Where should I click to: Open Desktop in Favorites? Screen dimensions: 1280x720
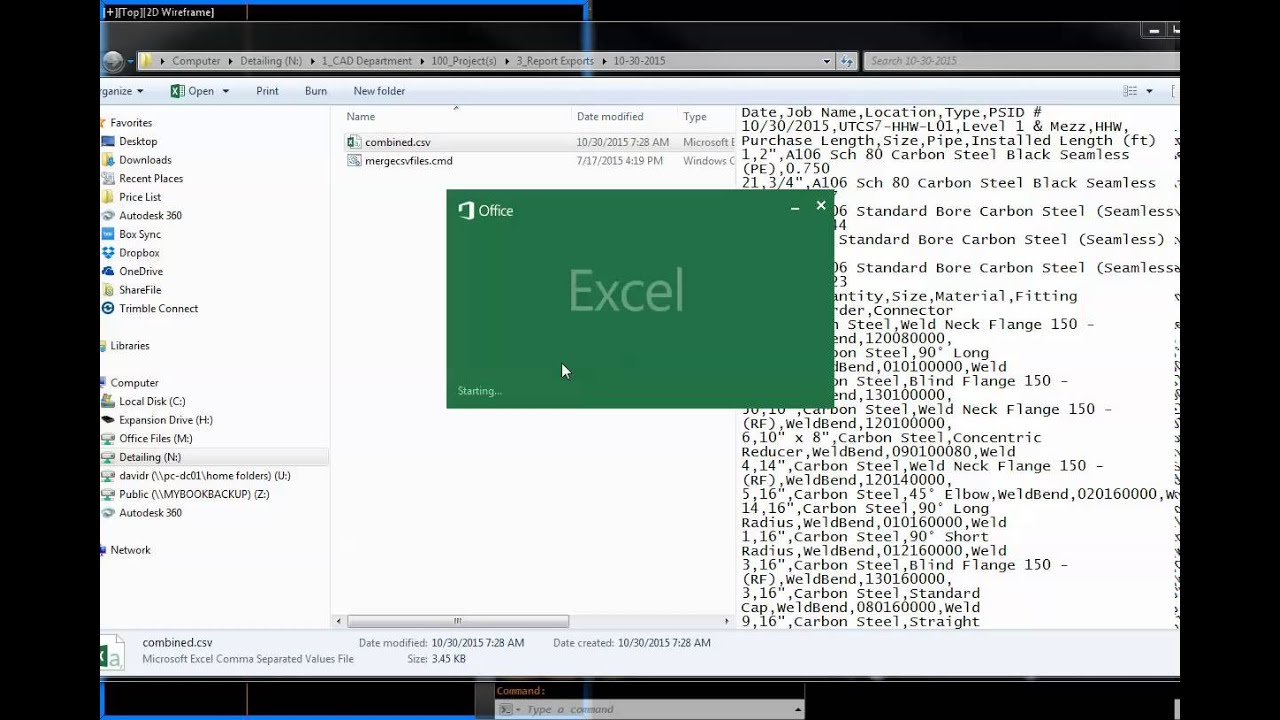(138, 141)
